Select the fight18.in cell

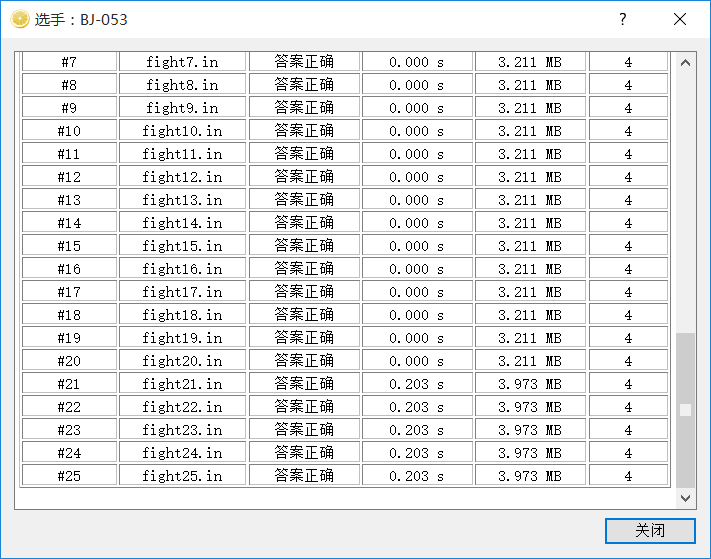pos(182,315)
